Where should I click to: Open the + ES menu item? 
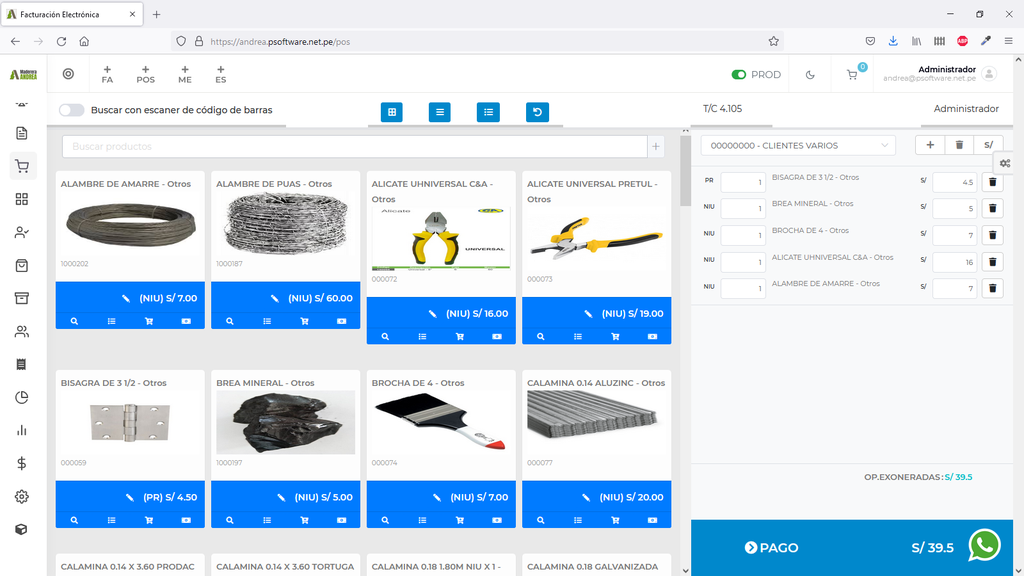[221, 74]
